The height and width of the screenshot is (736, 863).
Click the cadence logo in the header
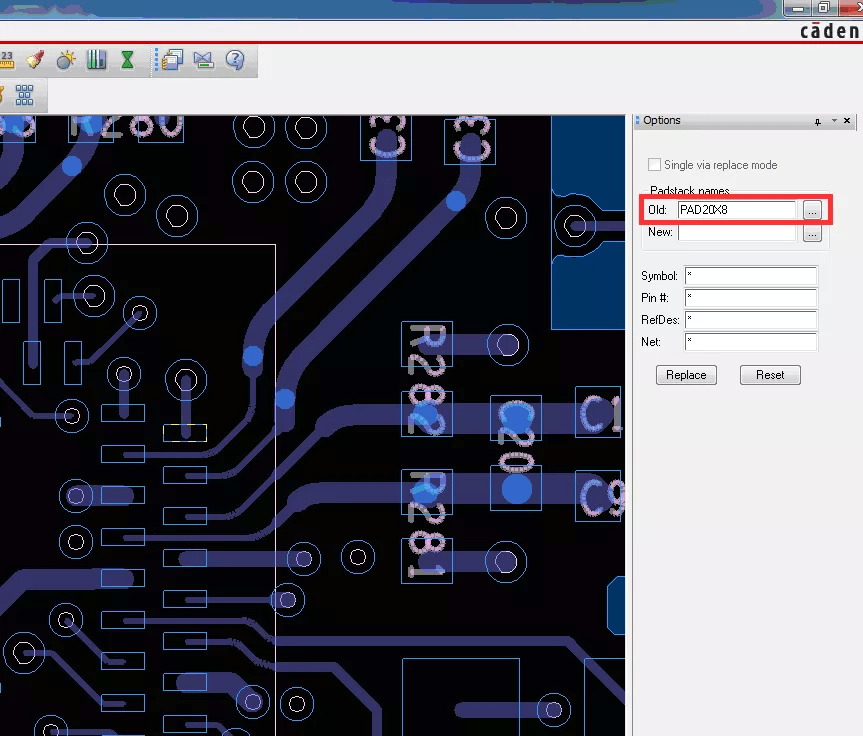pyautogui.click(x=830, y=30)
